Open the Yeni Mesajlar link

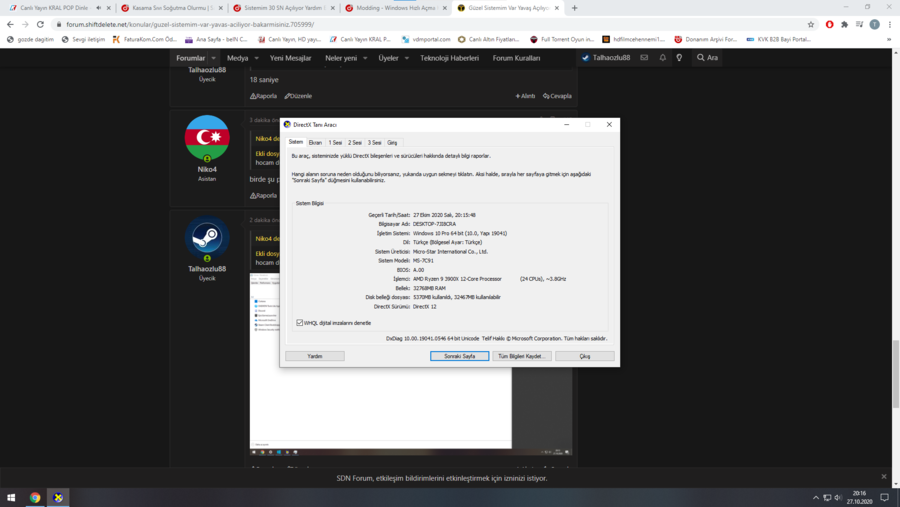[x=290, y=58]
